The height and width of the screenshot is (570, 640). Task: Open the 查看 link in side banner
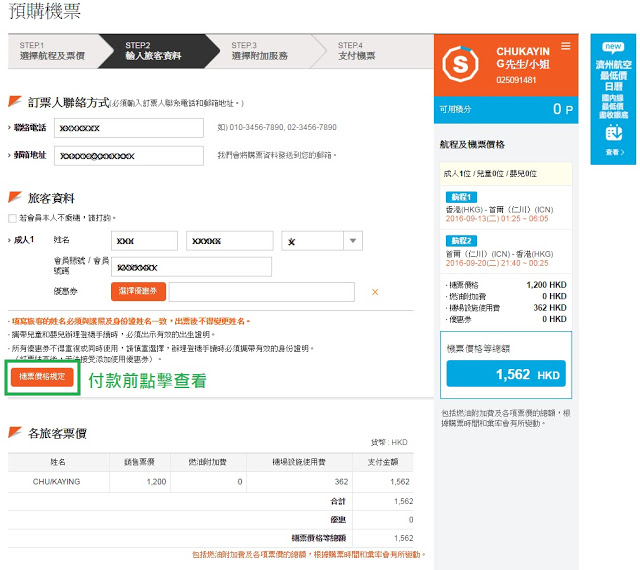(613, 152)
